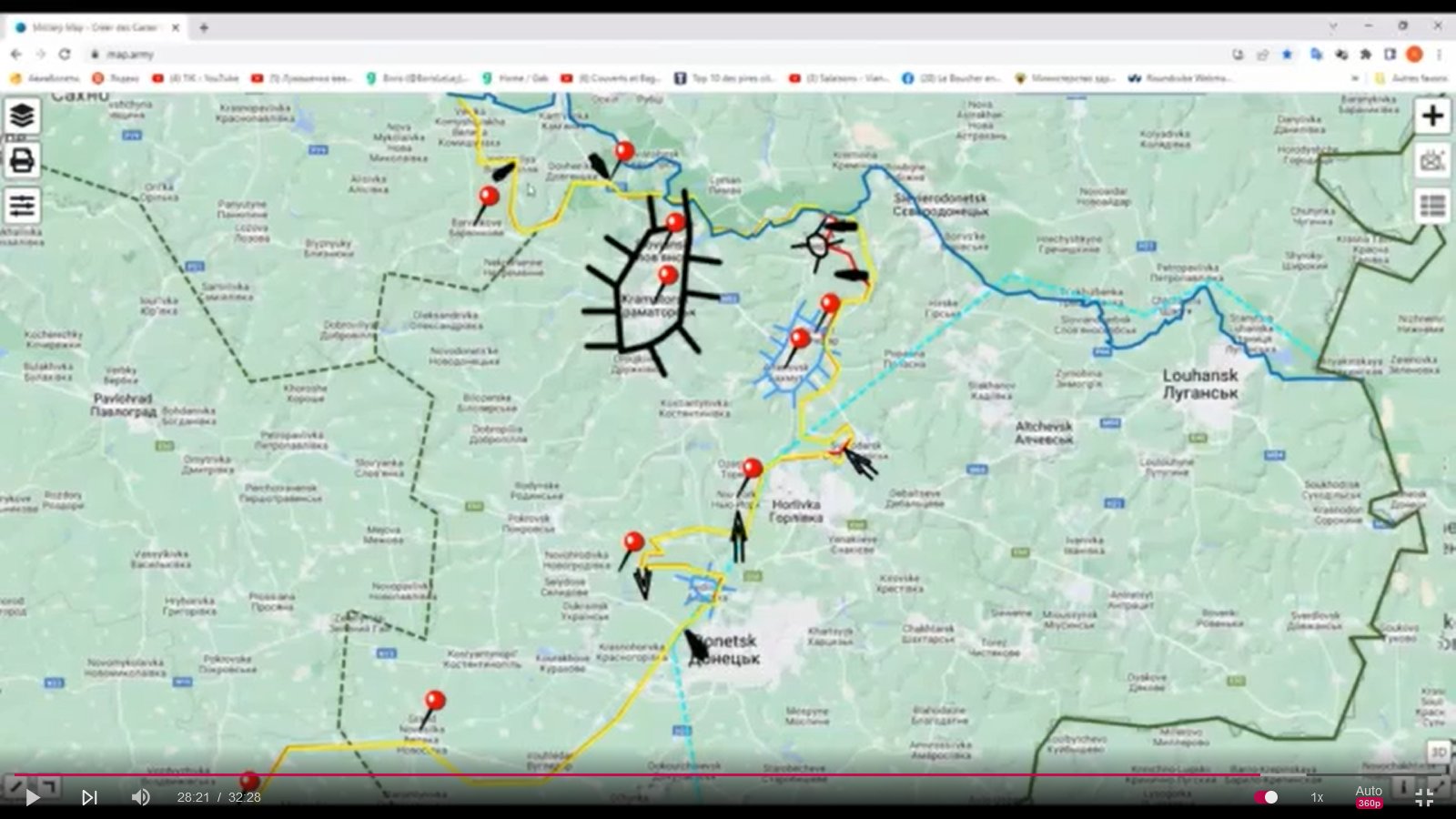This screenshot has height=819, width=1456.
Task: Skip to the next video
Action: click(89, 797)
